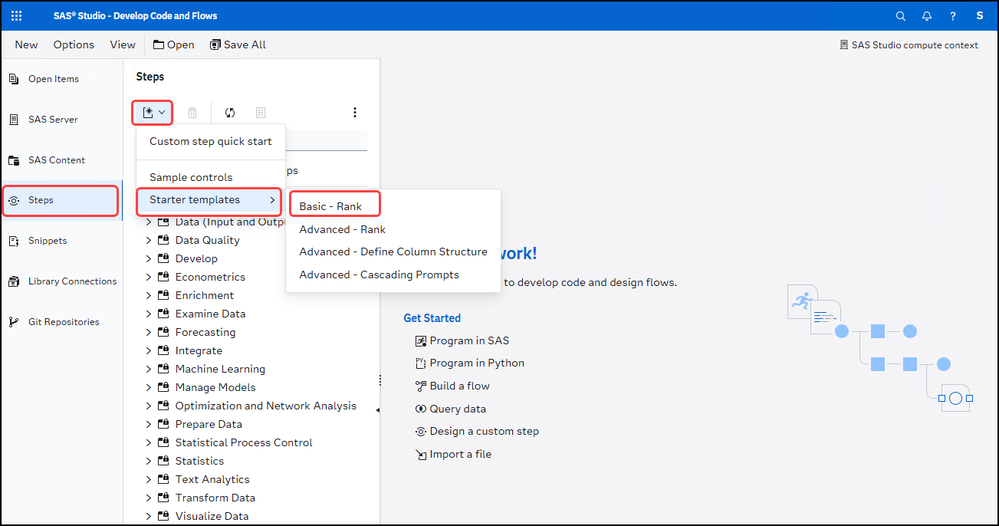Click the Save All button
Image resolution: width=999 pixels, height=526 pixels.
click(x=238, y=45)
